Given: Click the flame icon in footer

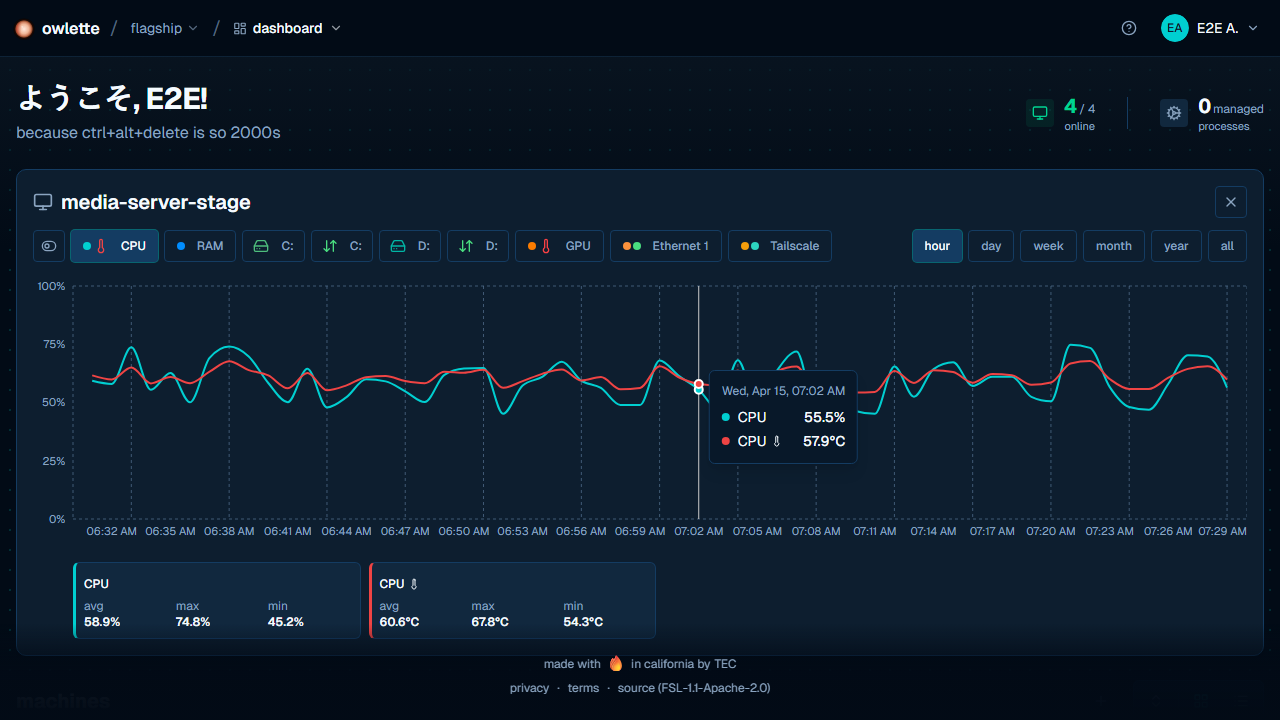Looking at the screenshot, I should click(616, 663).
